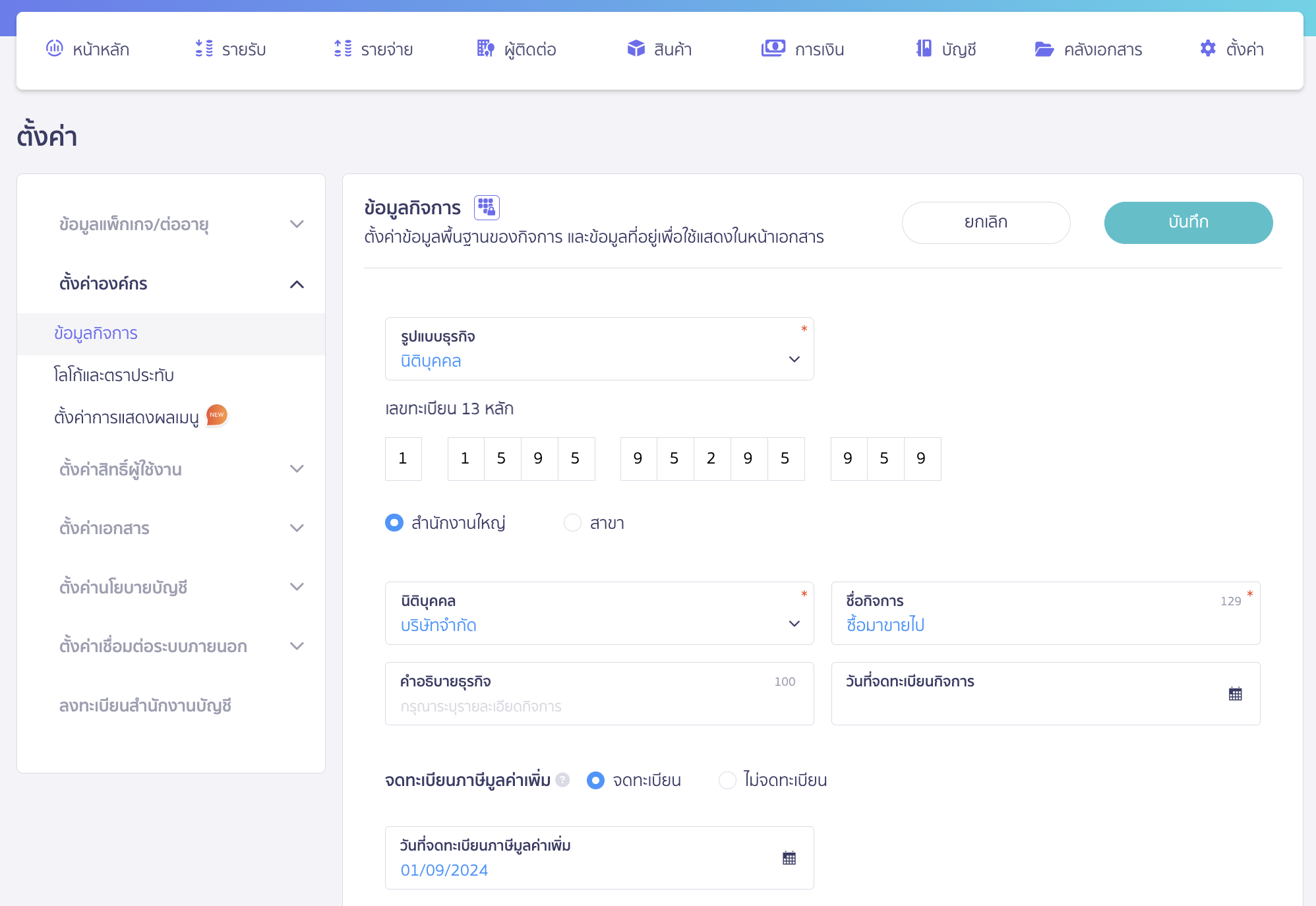This screenshot has height=906, width=1316.
Task: Choose ไม่จดทะเบียน VAT radio option
Action: [727, 780]
